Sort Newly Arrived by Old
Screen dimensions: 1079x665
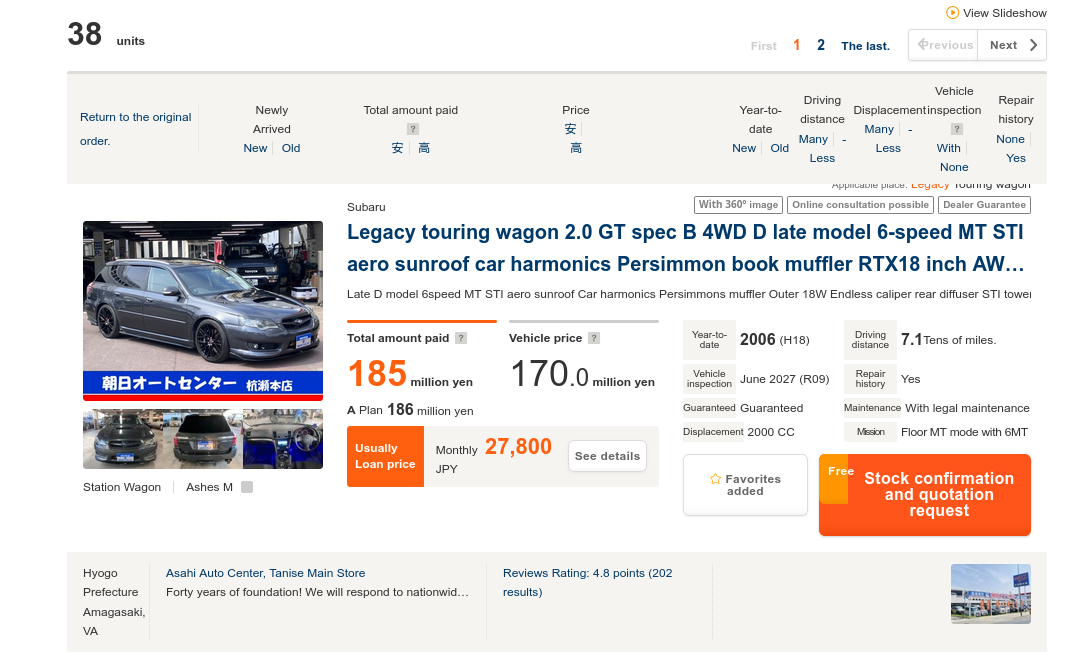[291, 148]
